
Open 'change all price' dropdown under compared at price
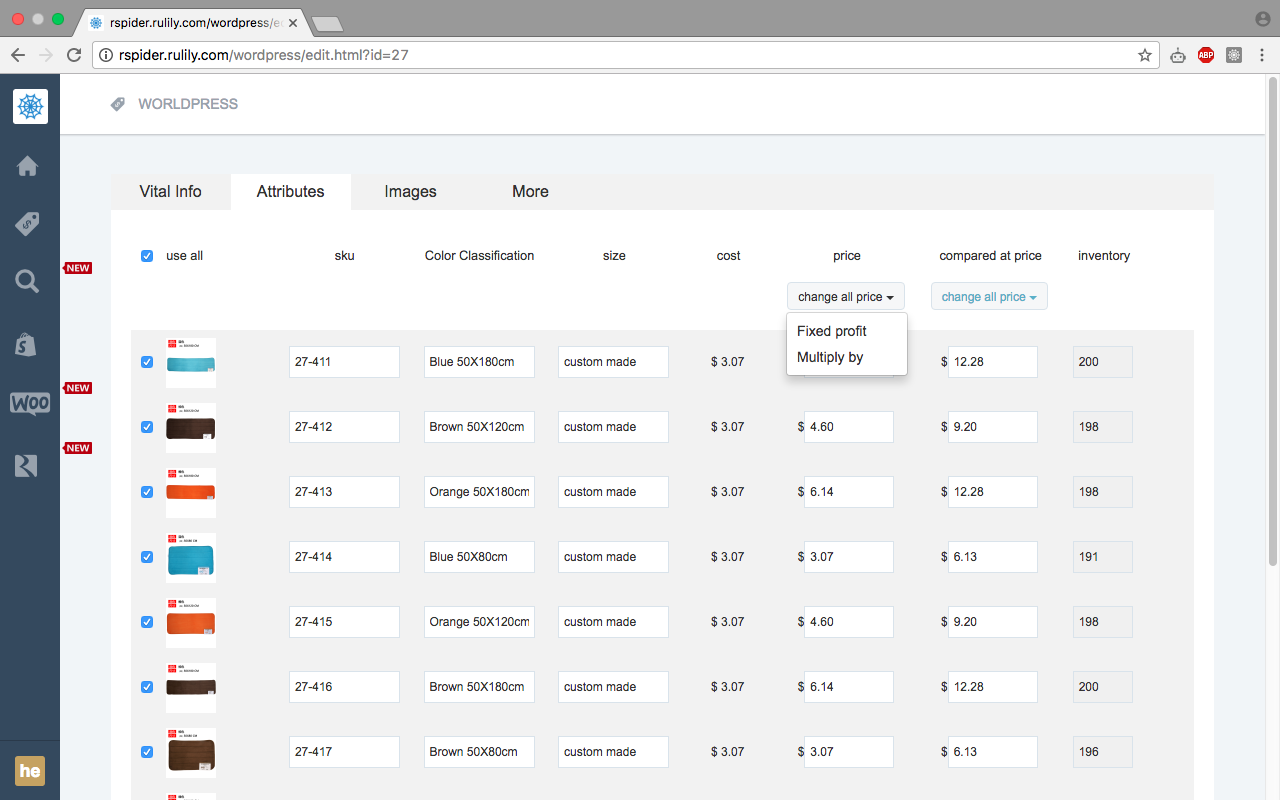(989, 297)
